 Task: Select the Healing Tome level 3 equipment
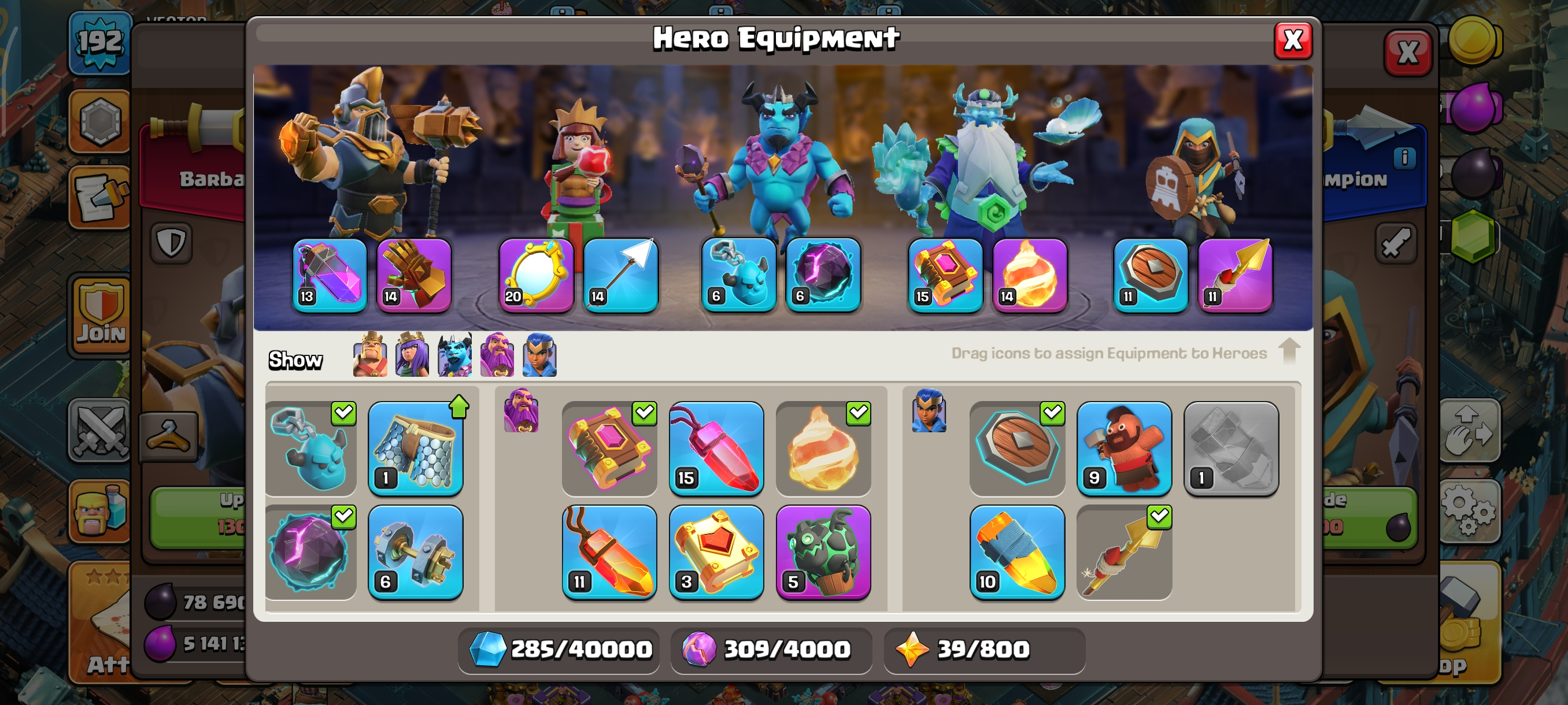[x=716, y=552]
